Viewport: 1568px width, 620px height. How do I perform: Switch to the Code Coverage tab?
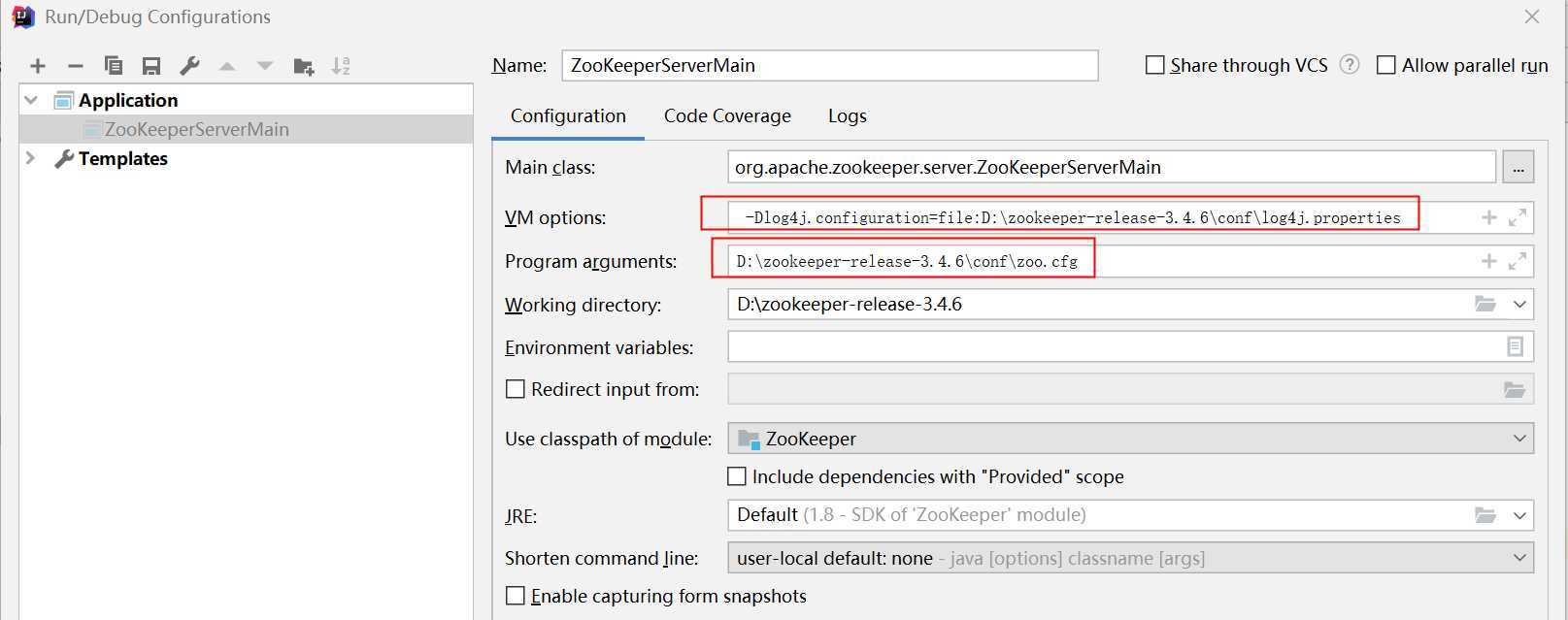pyautogui.click(x=727, y=115)
